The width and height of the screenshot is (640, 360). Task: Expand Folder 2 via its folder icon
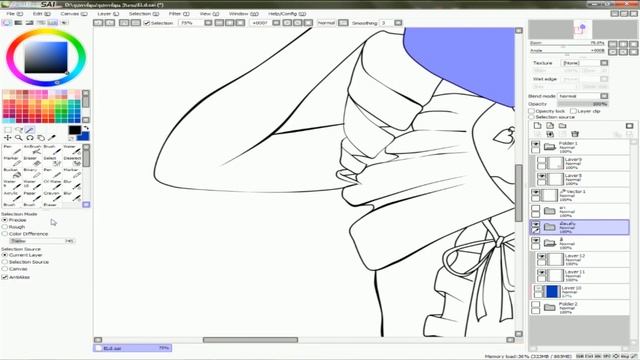(550, 307)
